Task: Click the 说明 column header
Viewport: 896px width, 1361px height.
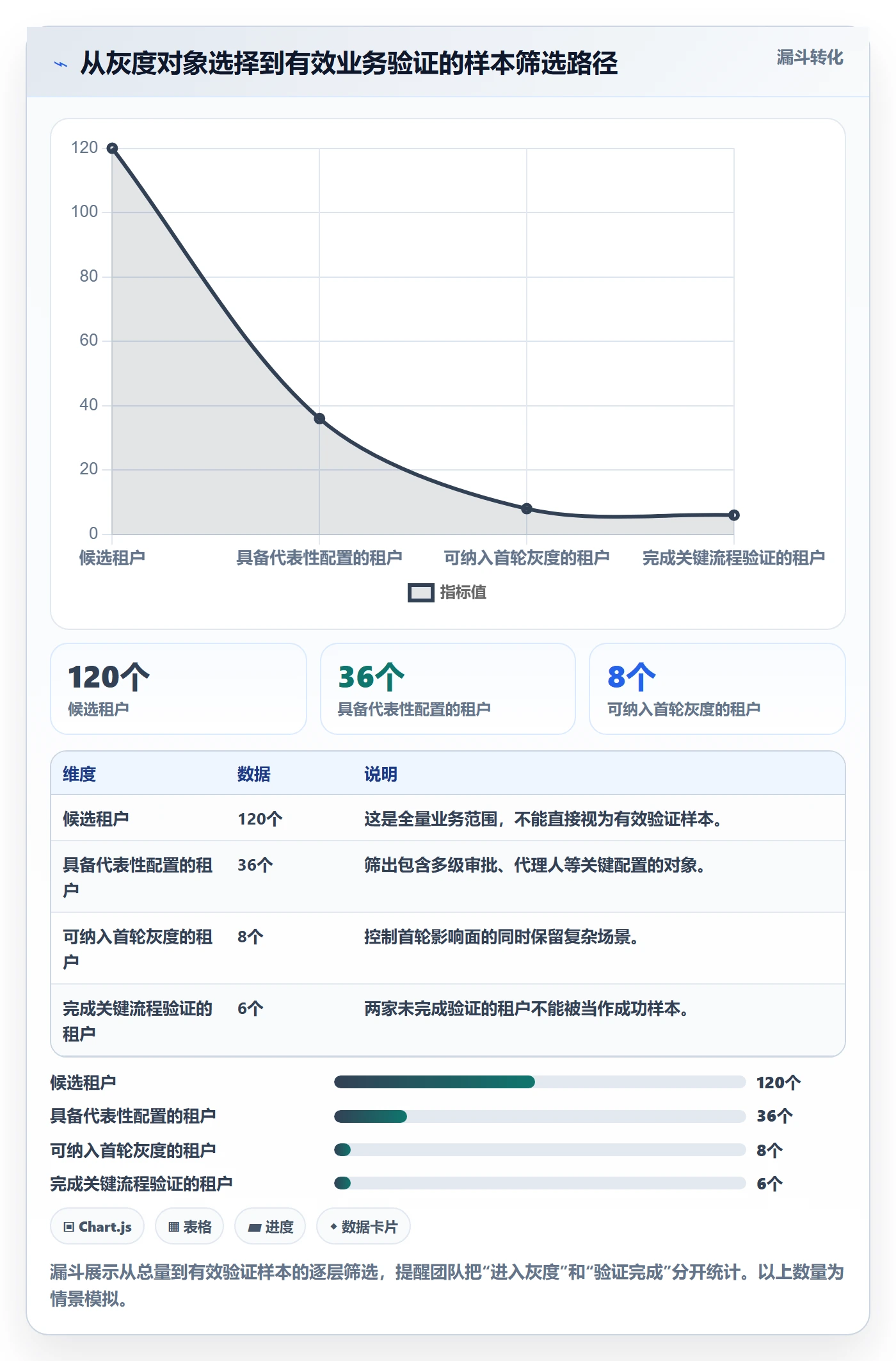Action: pyautogui.click(x=381, y=775)
